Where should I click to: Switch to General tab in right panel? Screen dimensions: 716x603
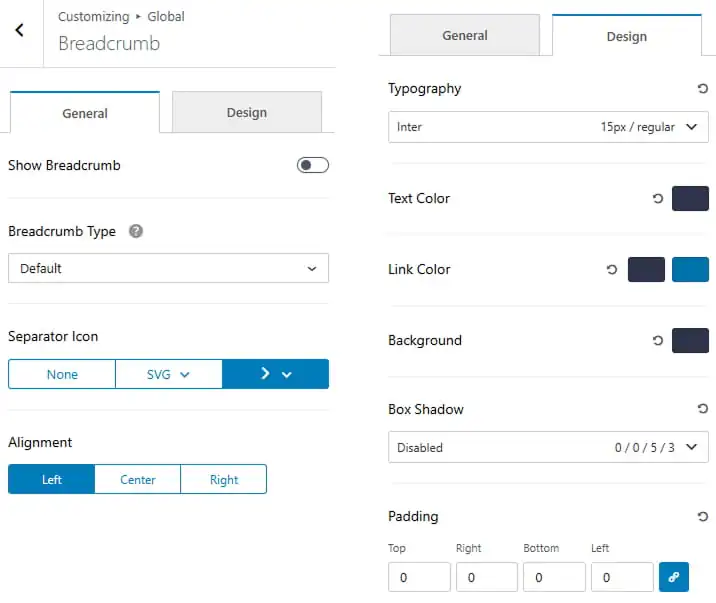coord(465,35)
